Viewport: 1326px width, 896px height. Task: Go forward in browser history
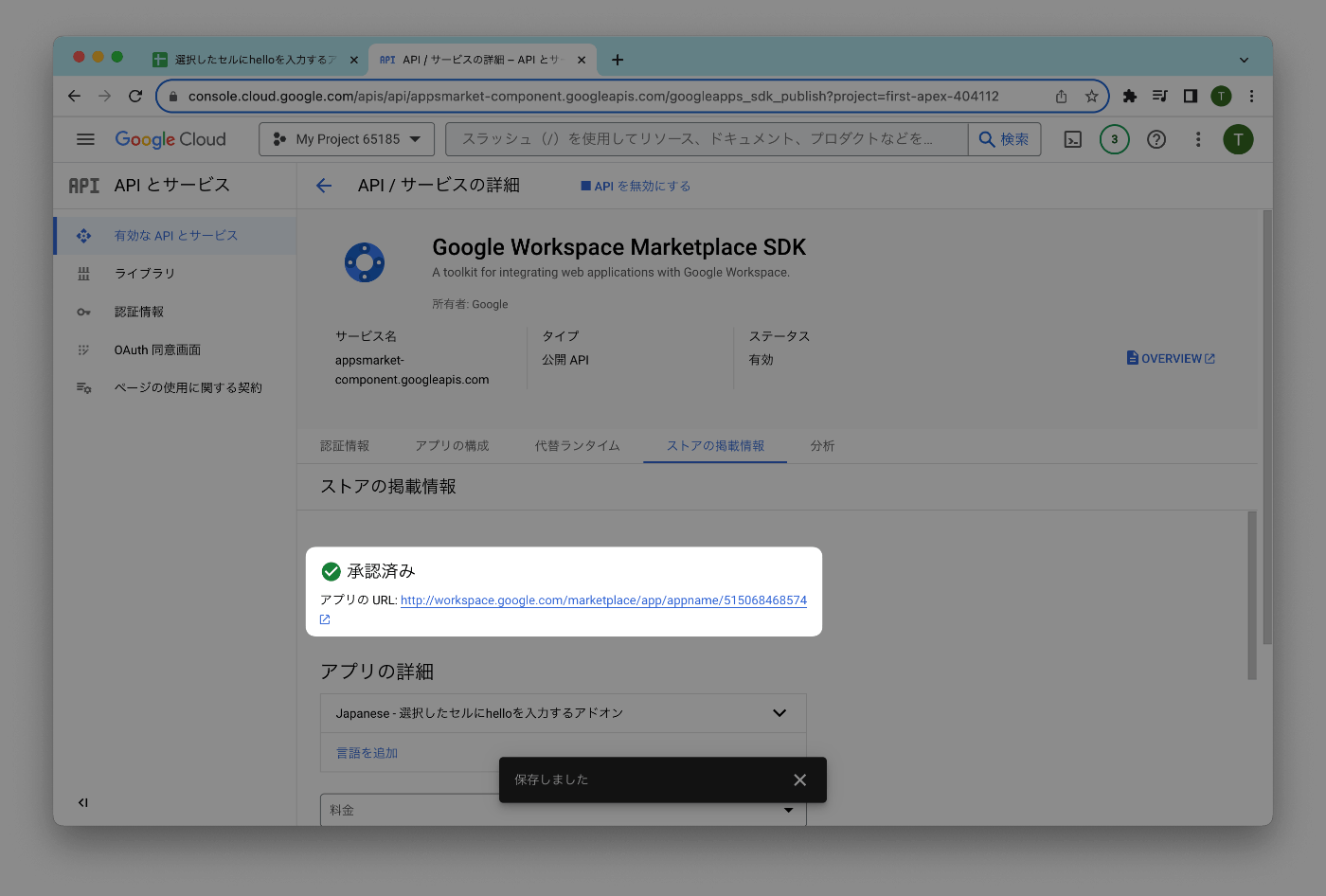click(105, 96)
